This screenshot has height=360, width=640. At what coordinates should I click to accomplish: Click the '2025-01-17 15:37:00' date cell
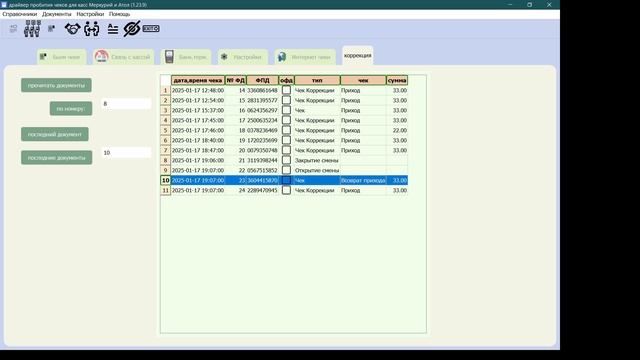click(x=198, y=110)
